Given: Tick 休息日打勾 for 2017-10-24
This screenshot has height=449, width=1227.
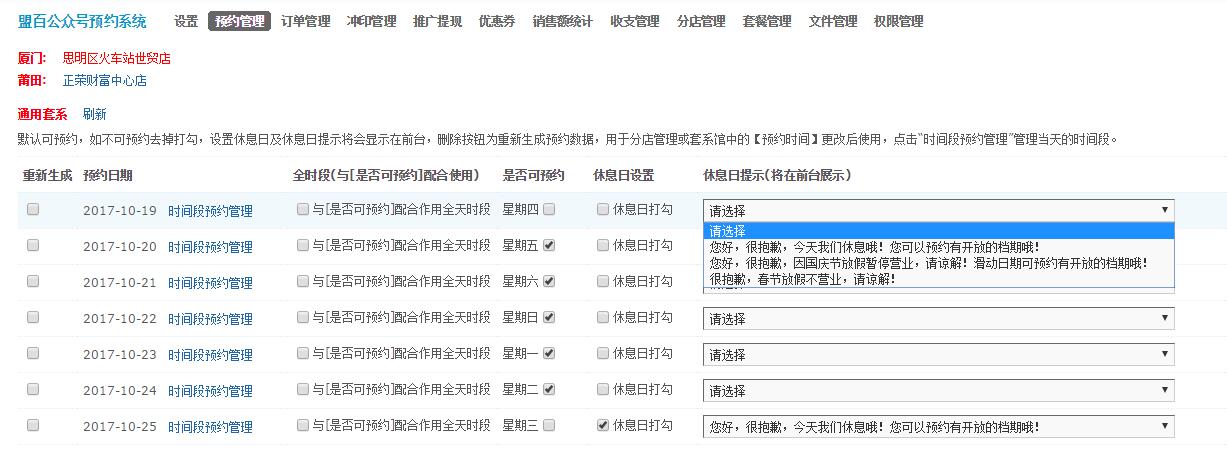Looking at the screenshot, I should 602,389.
